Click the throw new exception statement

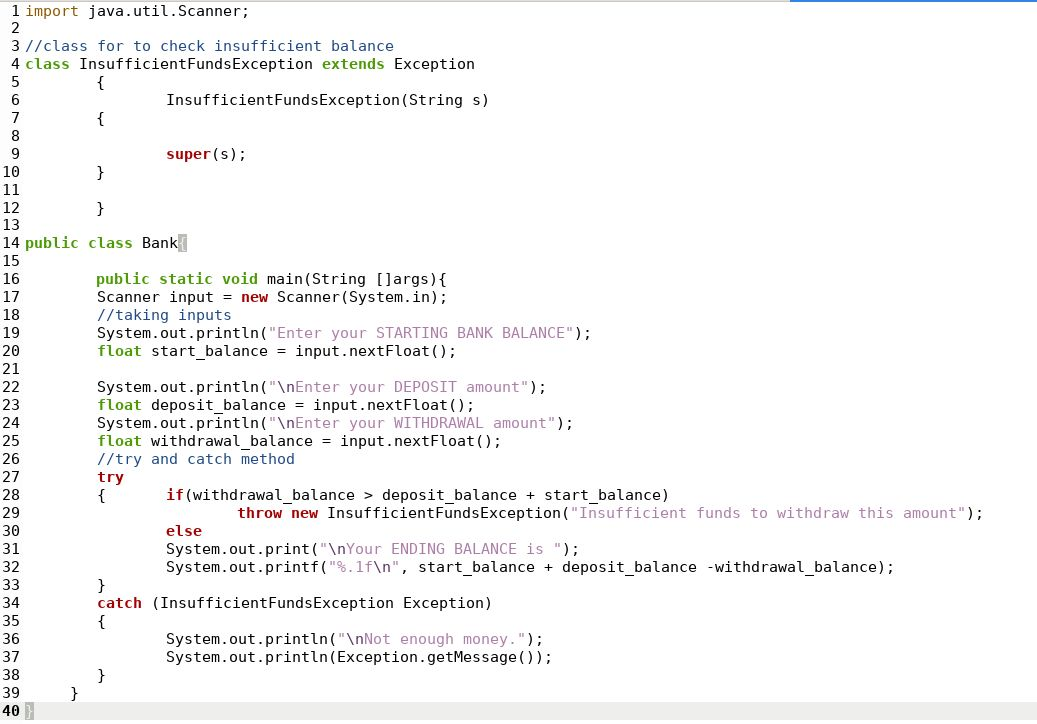(500, 513)
